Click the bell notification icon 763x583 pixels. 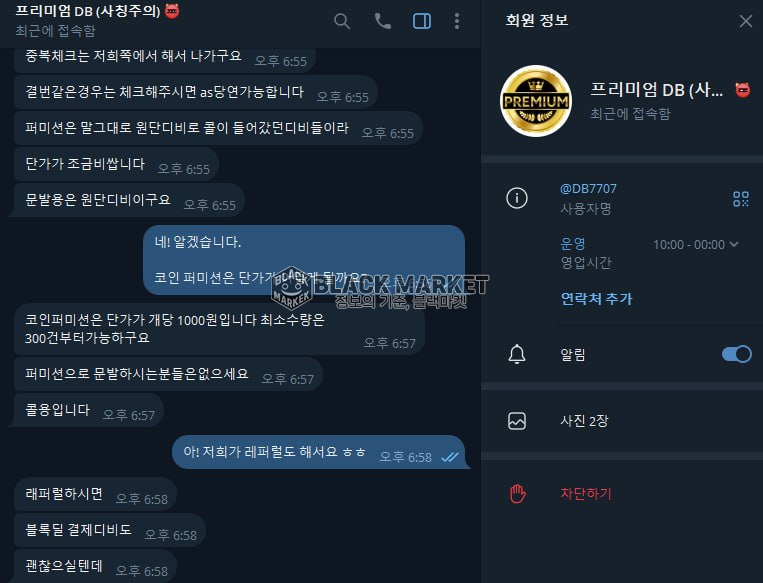pyautogui.click(x=517, y=354)
